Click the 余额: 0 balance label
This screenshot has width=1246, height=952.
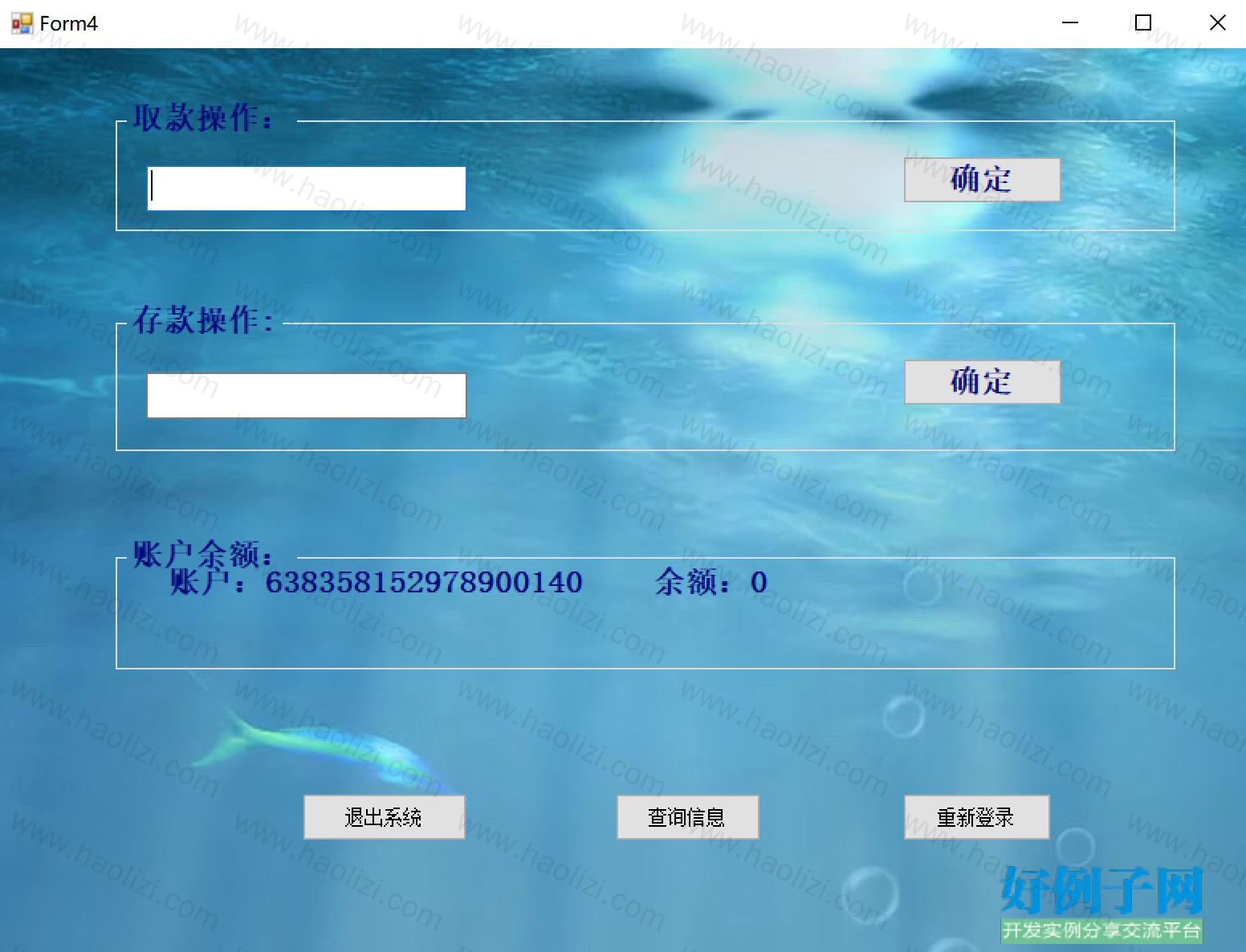tap(711, 582)
